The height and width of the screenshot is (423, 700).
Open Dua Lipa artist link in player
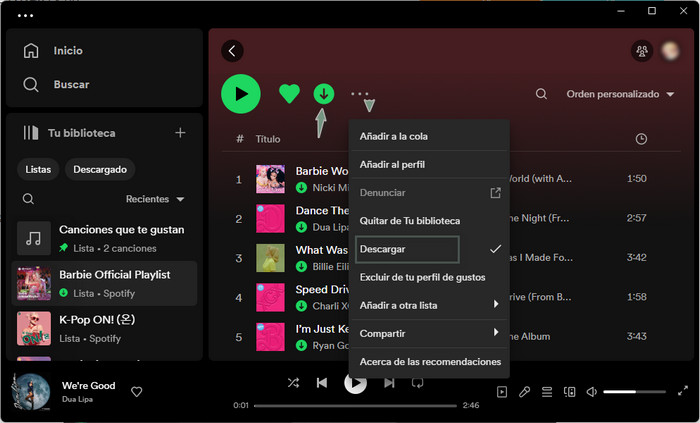pyautogui.click(x=77, y=399)
